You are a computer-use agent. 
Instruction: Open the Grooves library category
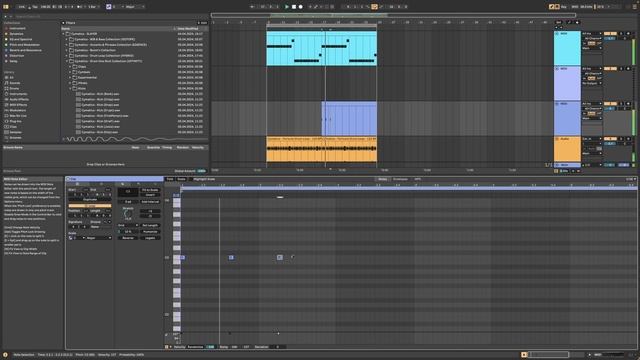(16, 138)
